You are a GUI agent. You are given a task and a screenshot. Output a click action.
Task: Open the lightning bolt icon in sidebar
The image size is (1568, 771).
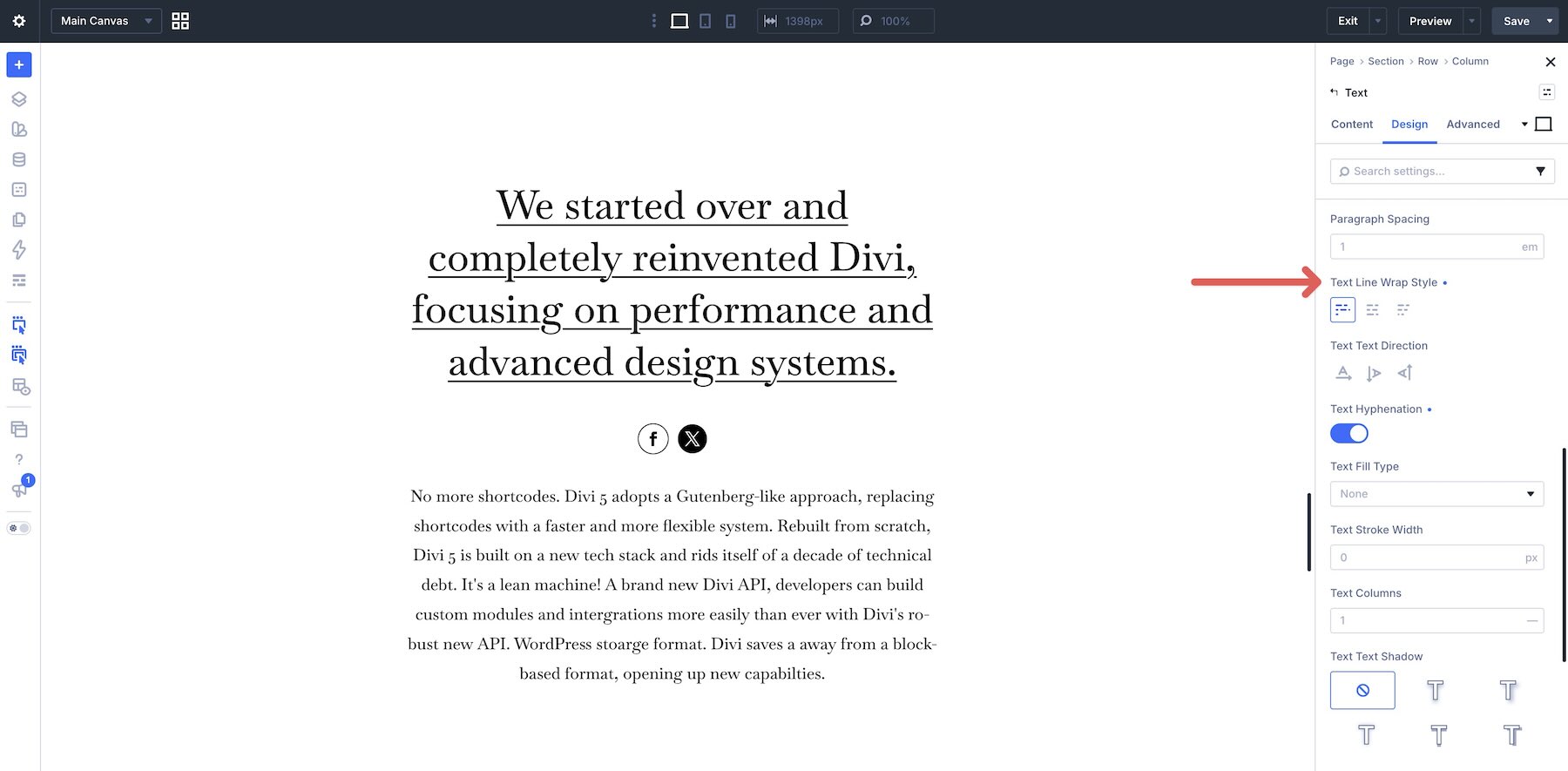point(19,250)
